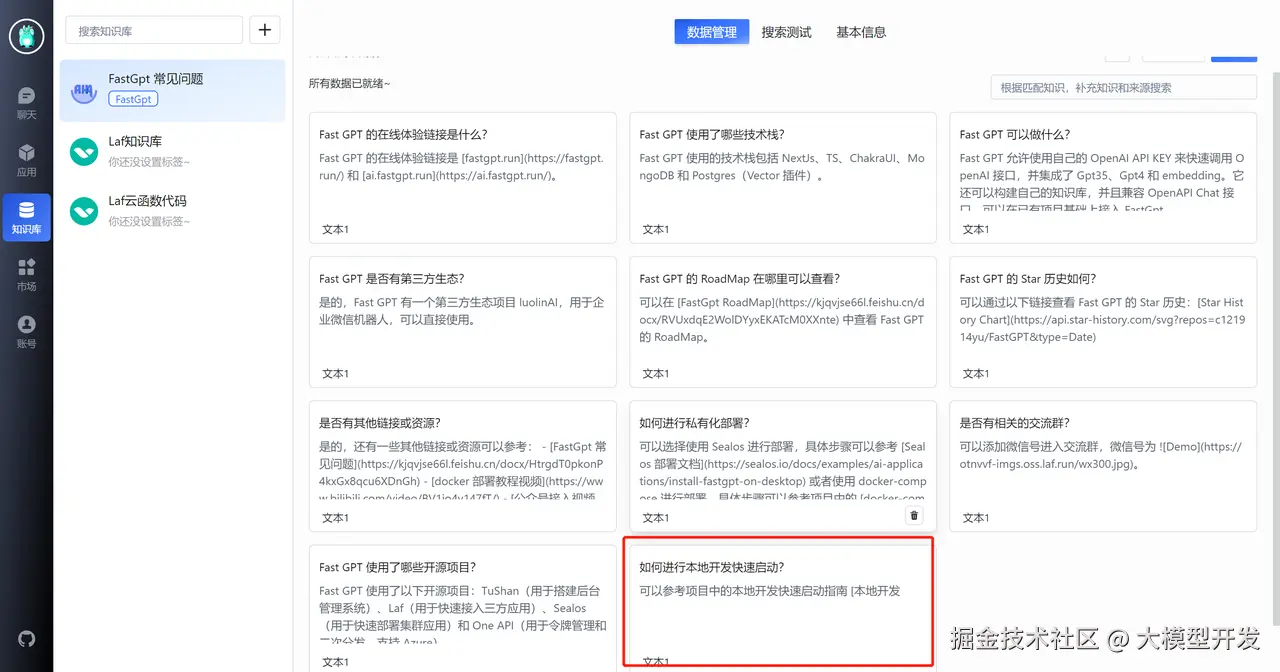Click the 根据匹配知识 search box
Screen dimensions: 1280x672
point(1123,87)
